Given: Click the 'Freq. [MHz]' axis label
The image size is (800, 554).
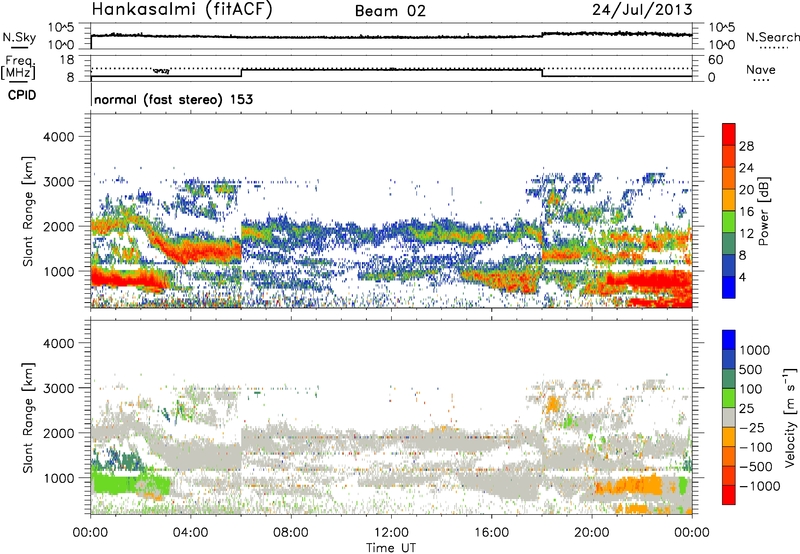Looking at the screenshot, I should pyautogui.click(x=19, y=67).
